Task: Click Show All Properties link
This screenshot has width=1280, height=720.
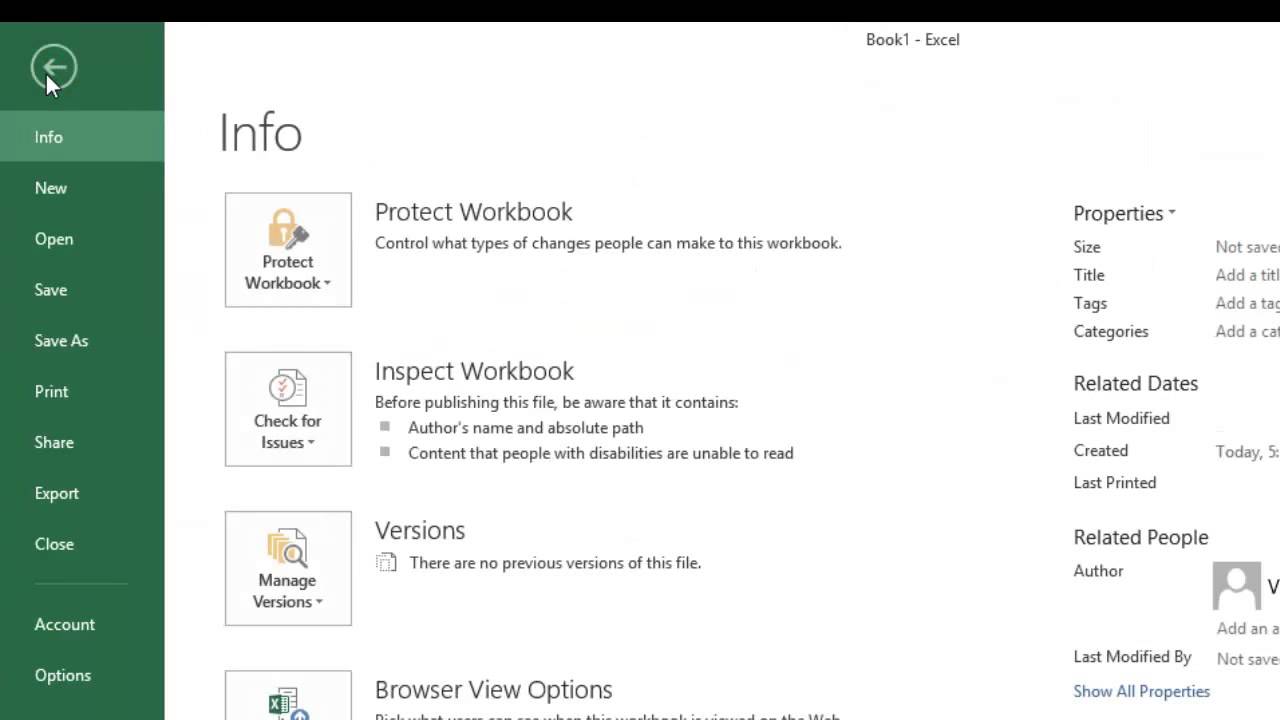Action: [x=1141, y=691]
